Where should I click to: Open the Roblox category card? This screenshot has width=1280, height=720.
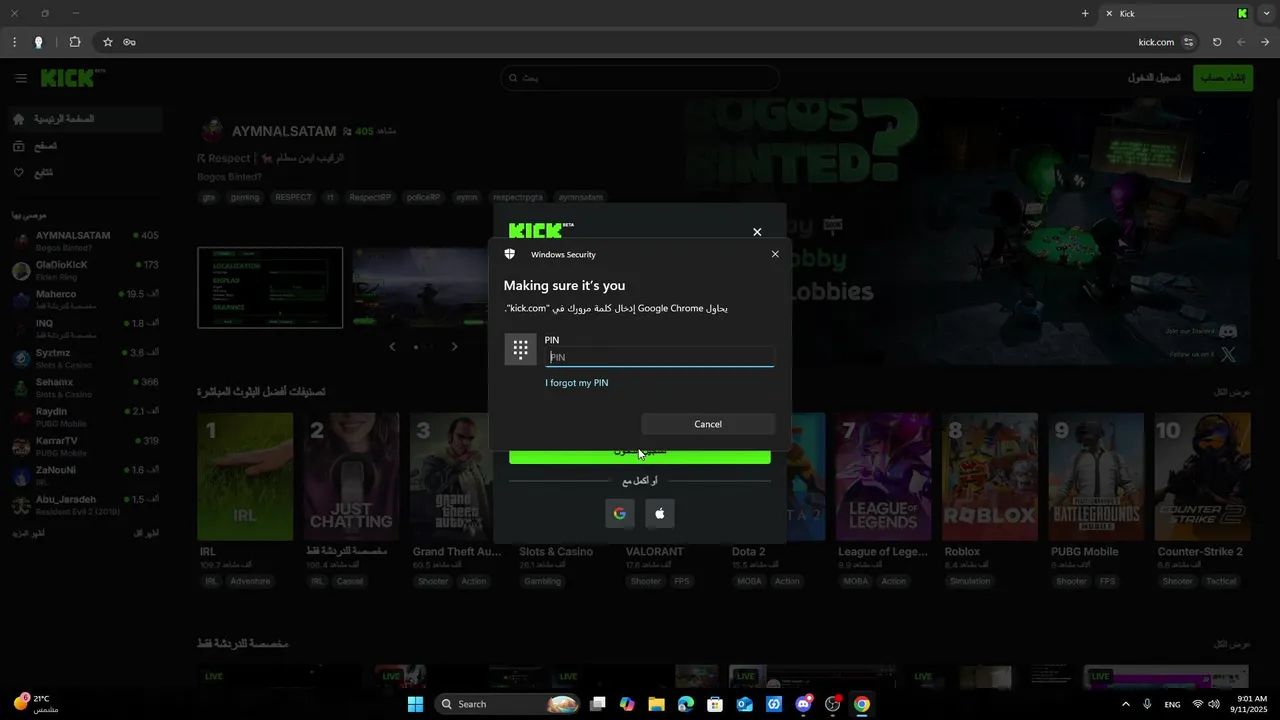pos(990,476)
